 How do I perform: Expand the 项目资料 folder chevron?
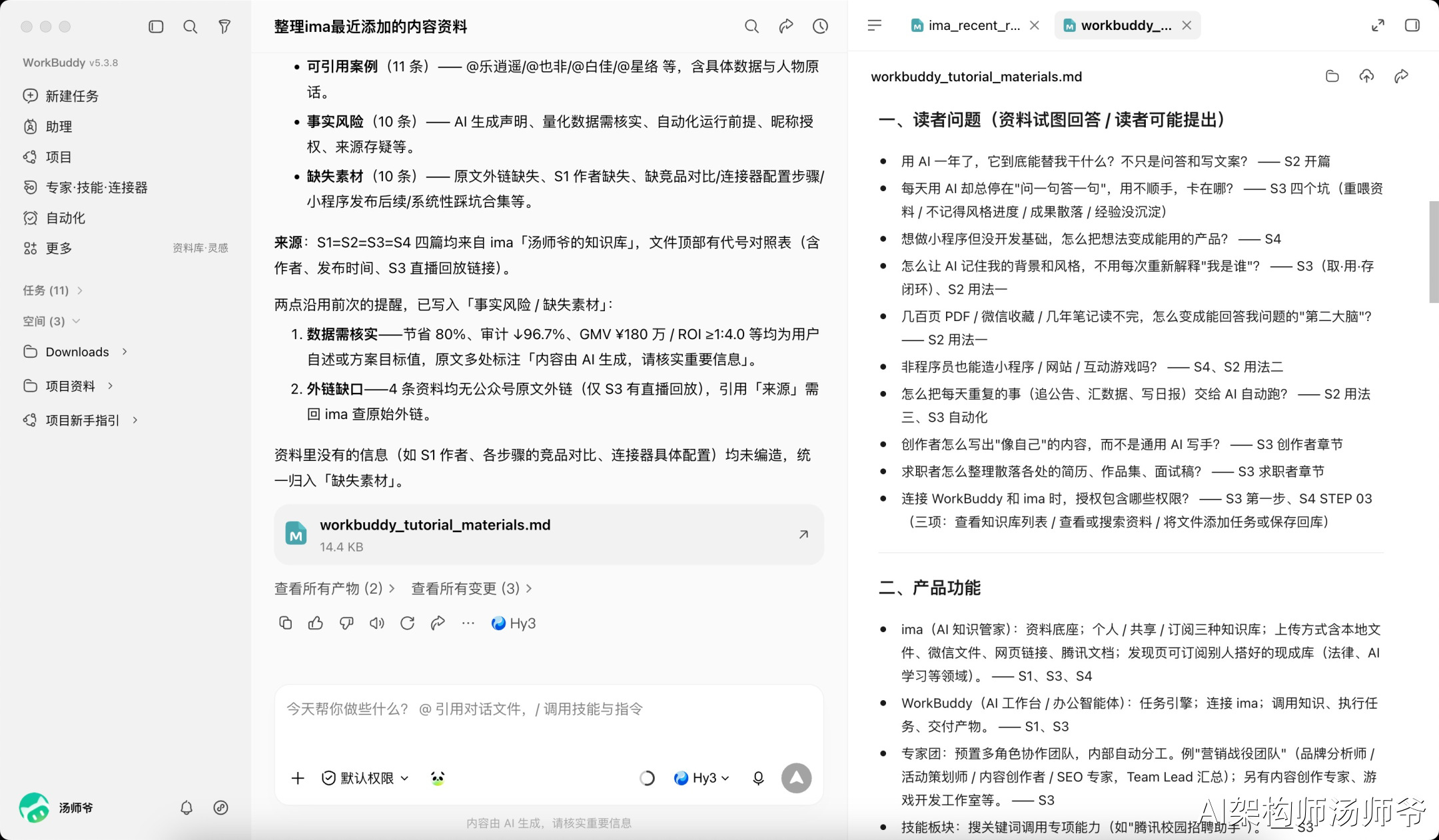[110, 386]
